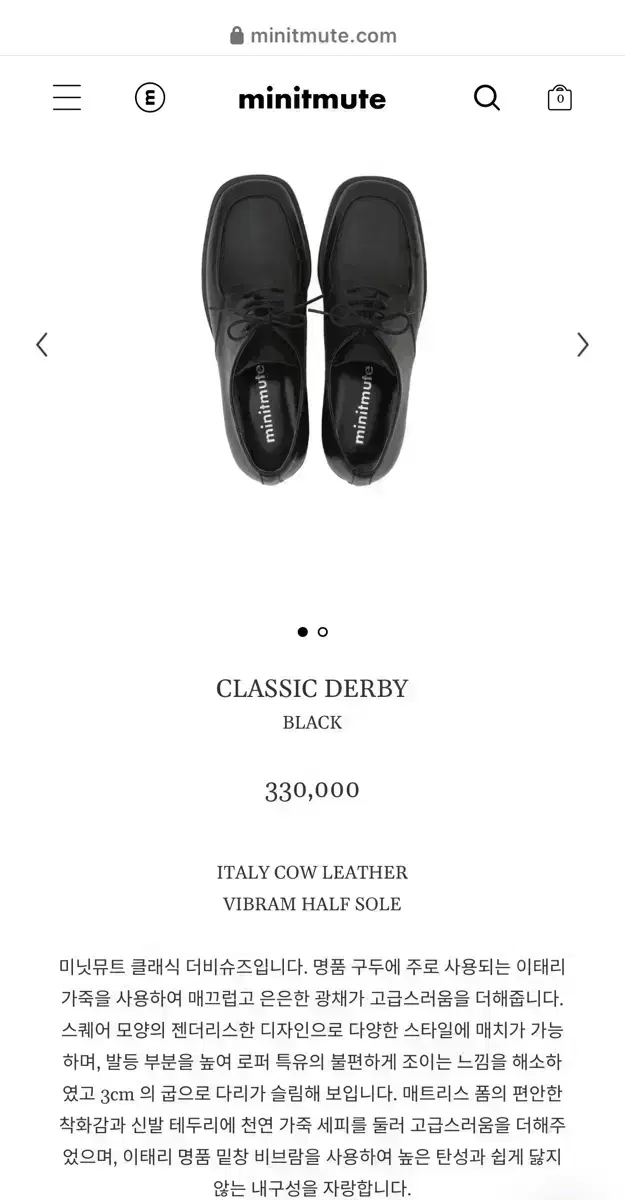Viewport: 625px width, 1200px height.
Task: Open the hamburger navigation menu
Action: click(67, 97)
